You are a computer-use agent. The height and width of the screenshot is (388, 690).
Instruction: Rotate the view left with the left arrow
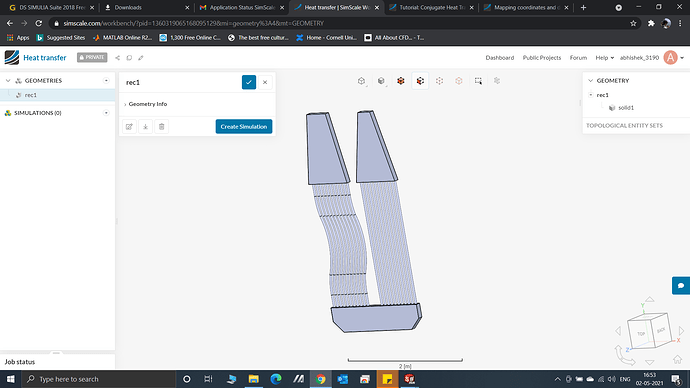click(618, 331)
